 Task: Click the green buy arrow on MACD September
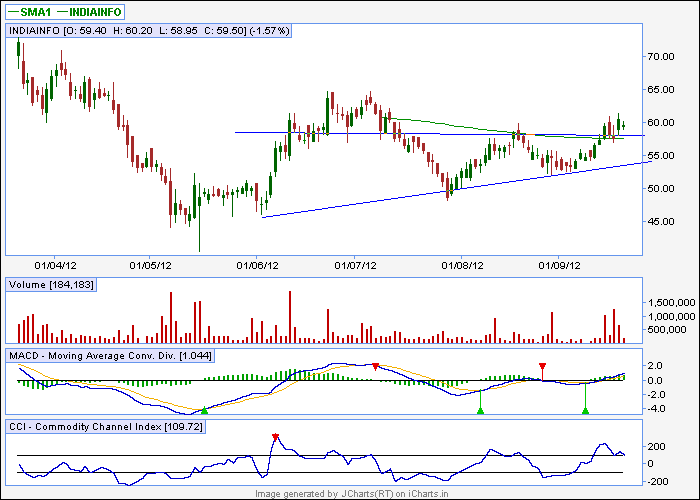585,410
